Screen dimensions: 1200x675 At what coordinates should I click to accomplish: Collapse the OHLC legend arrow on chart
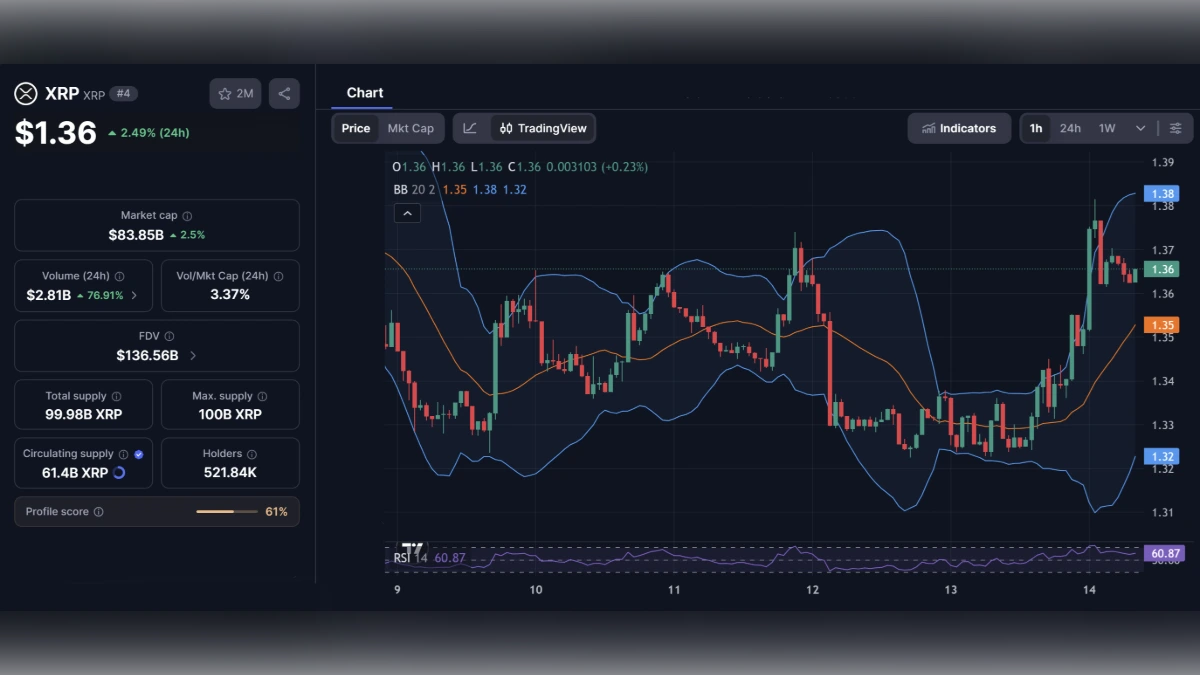pyautogui.click(x=407, y=213)
